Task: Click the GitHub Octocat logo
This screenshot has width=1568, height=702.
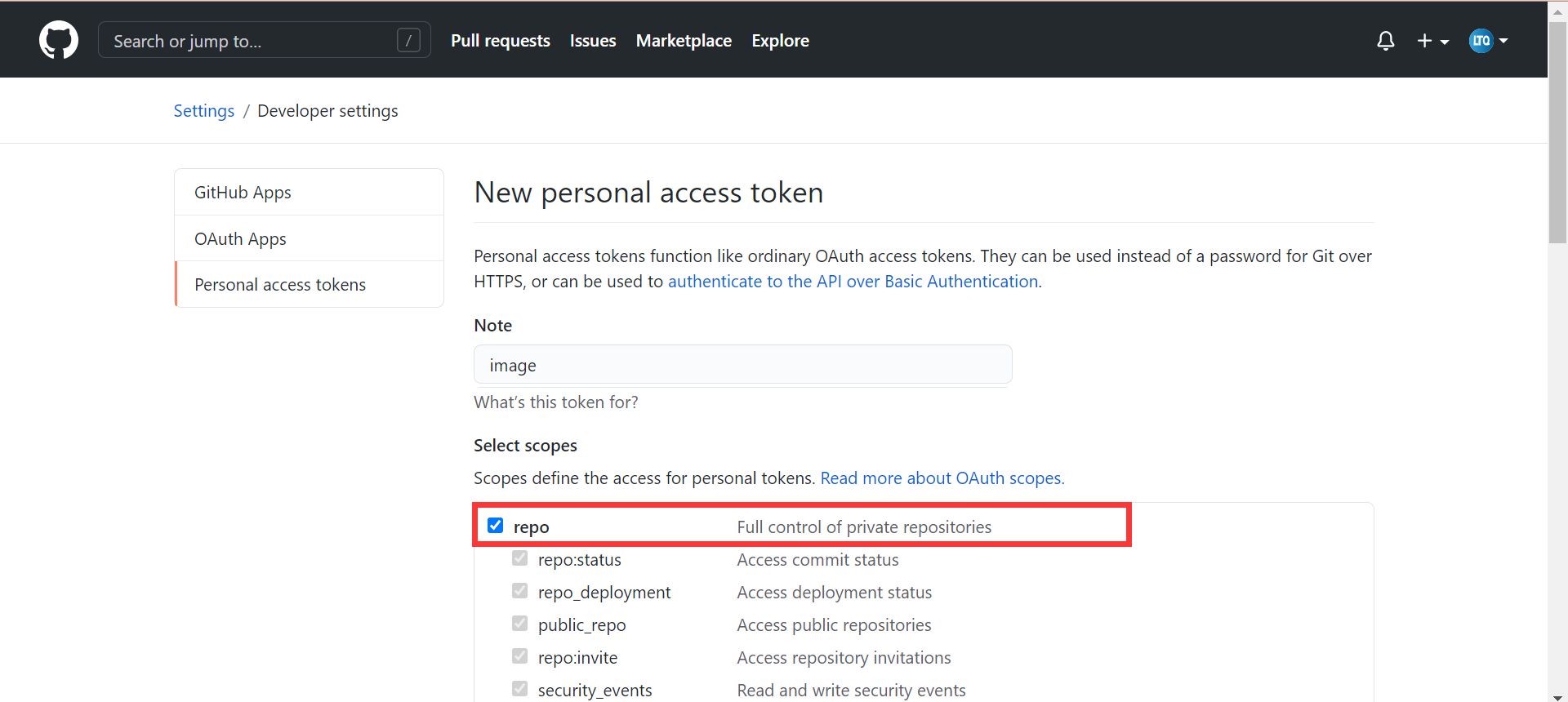Action: pos(59,40)
